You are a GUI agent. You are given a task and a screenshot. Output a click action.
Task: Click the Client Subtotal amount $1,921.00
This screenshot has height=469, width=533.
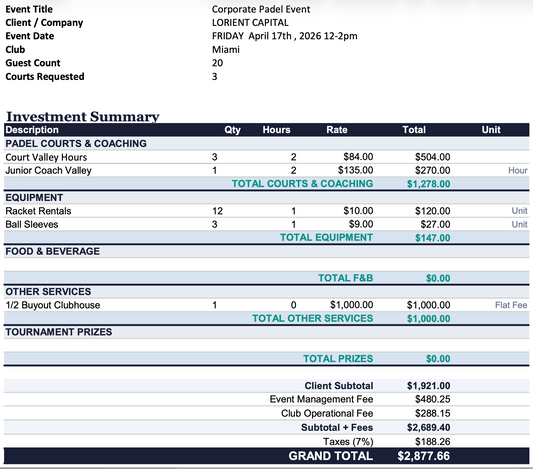tap(429, 386)
